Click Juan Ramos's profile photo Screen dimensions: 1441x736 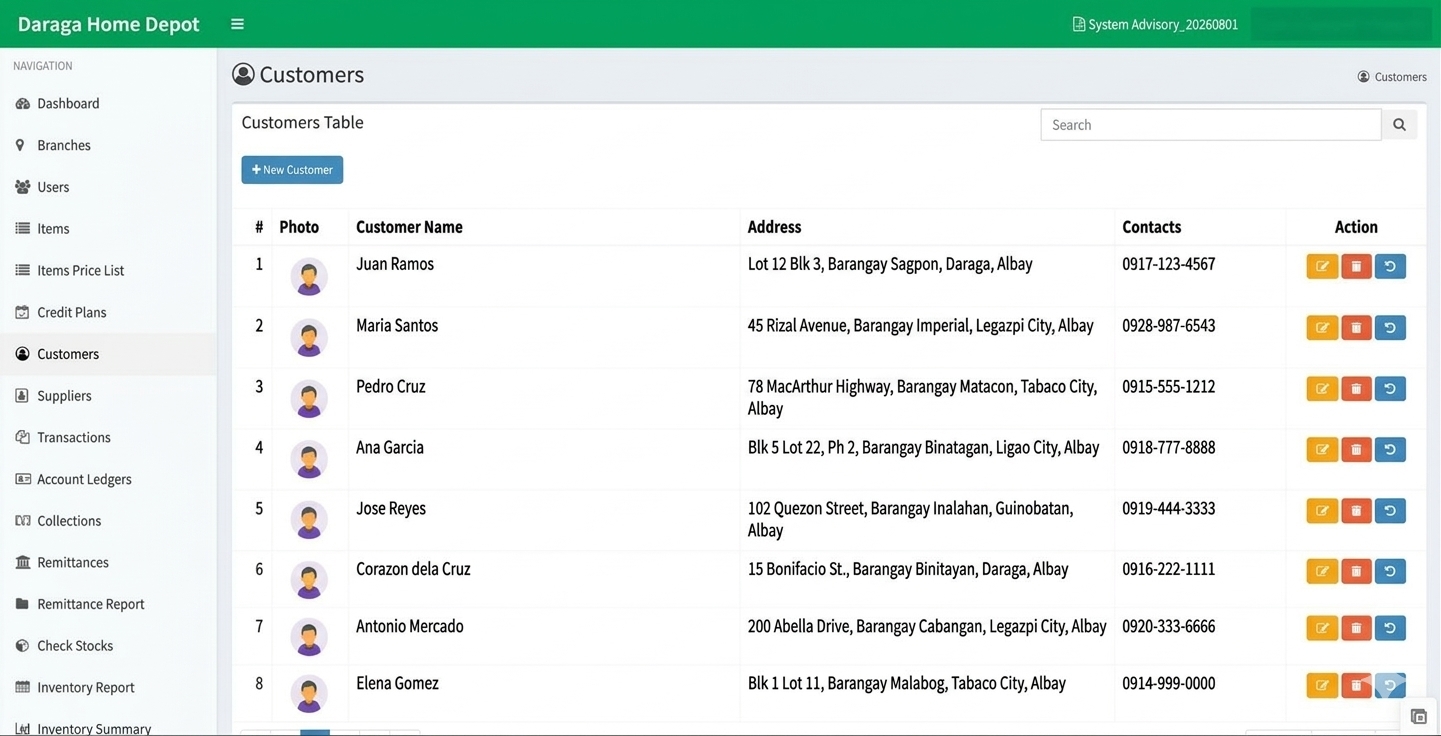point(309,276)
